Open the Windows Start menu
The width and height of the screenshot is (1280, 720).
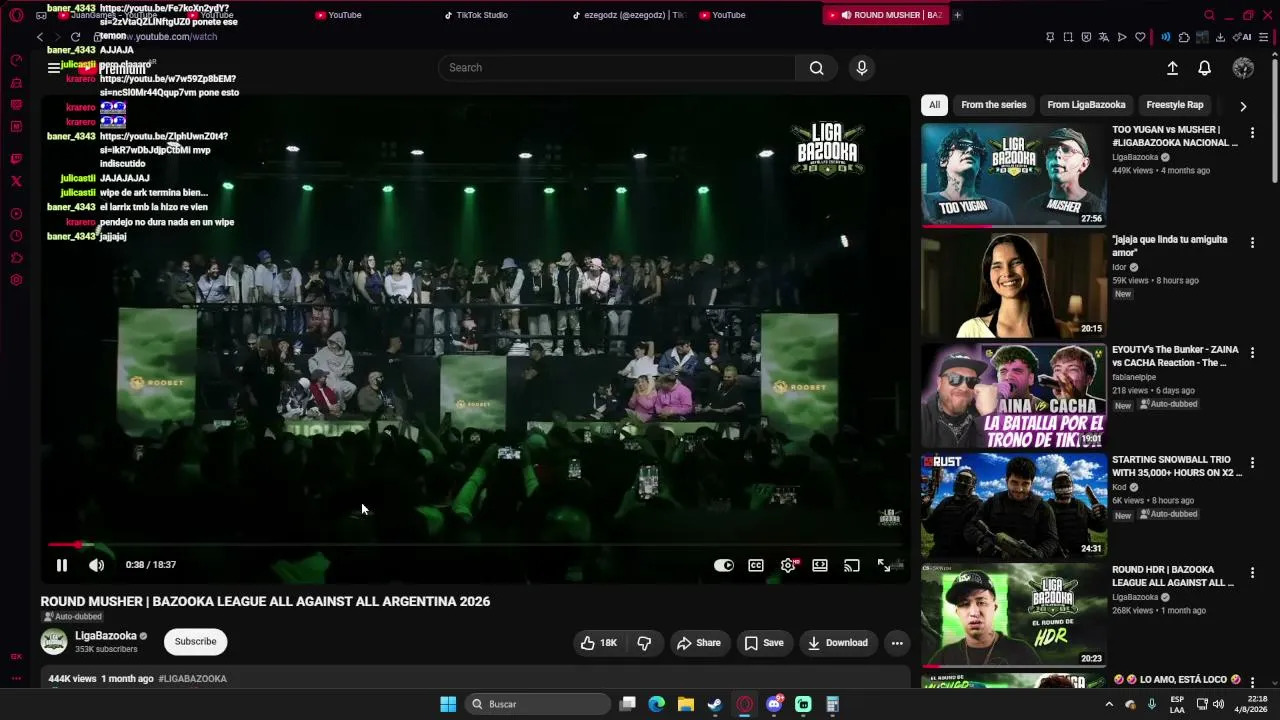pos(448,704)
